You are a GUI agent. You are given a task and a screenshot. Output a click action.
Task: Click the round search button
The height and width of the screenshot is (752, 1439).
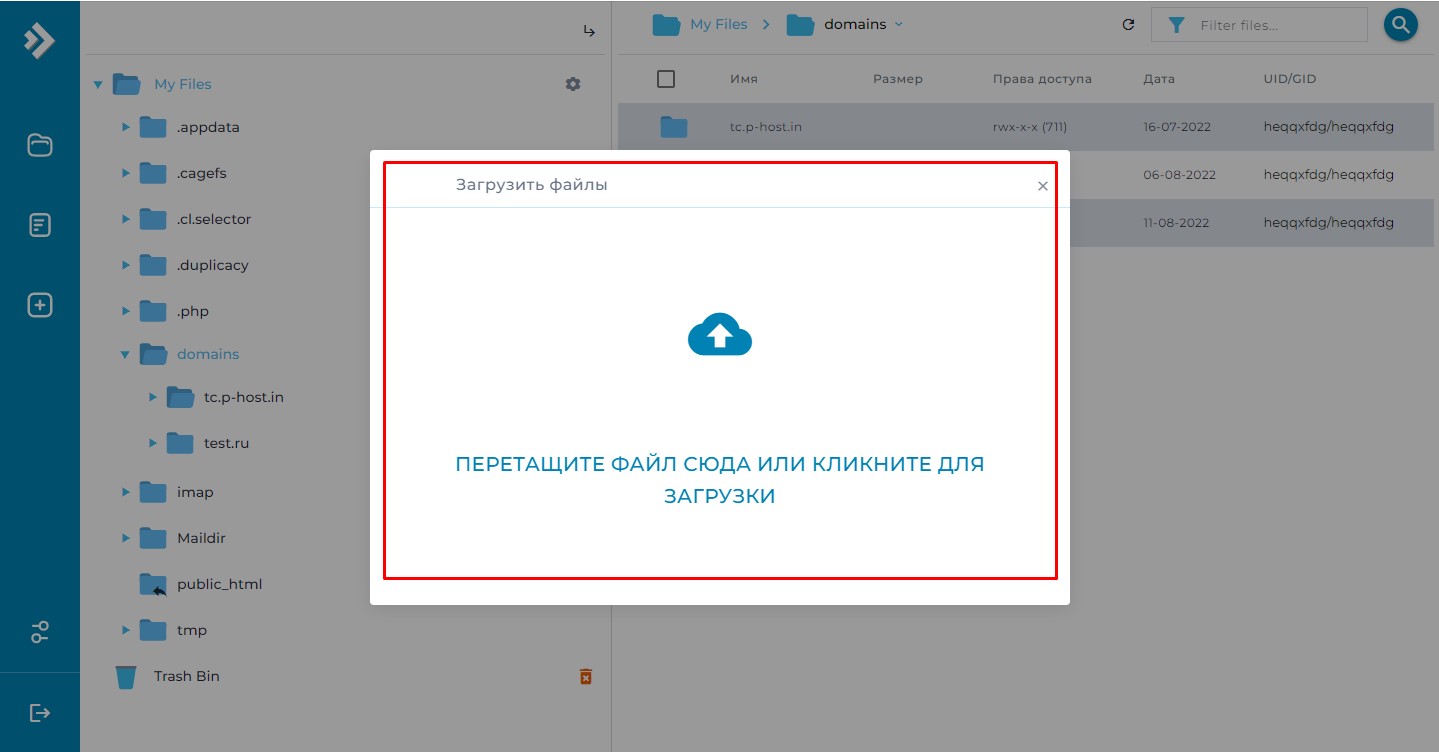pyautogui.click(x=1400, y=25)
